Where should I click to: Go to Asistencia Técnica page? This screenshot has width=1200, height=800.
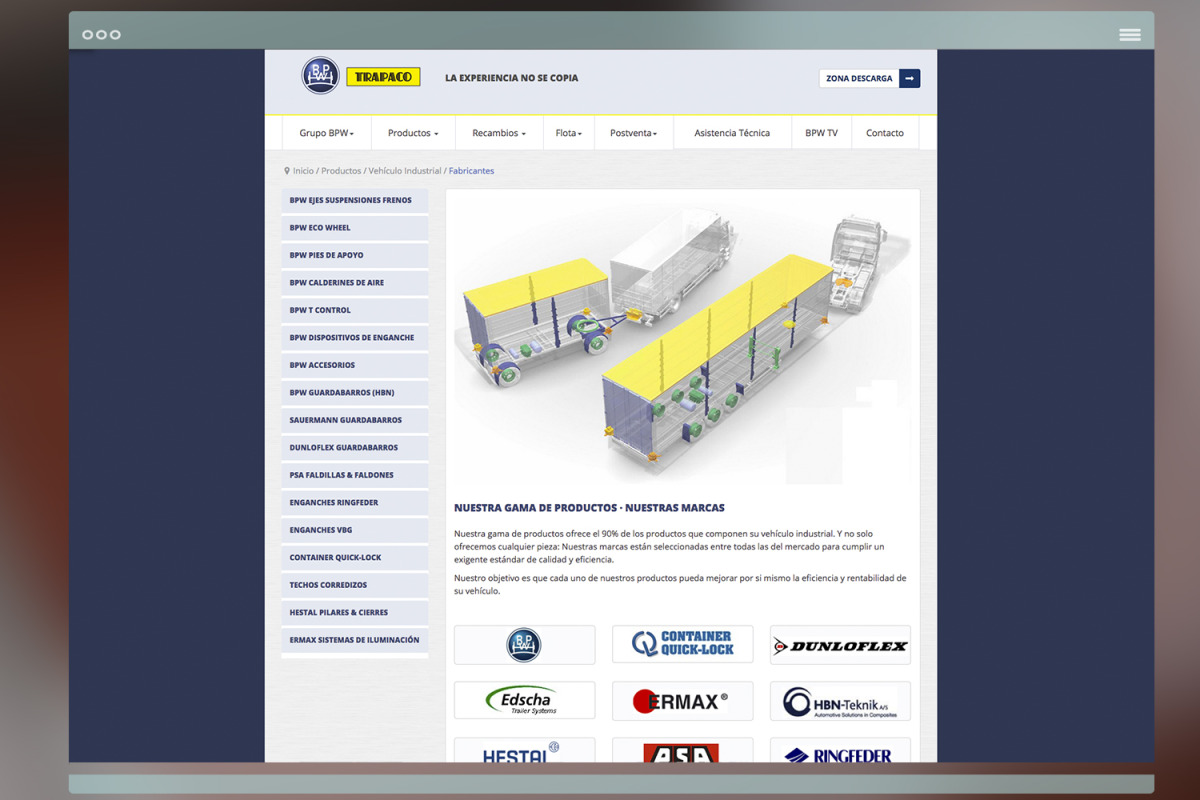pos(732,133)
